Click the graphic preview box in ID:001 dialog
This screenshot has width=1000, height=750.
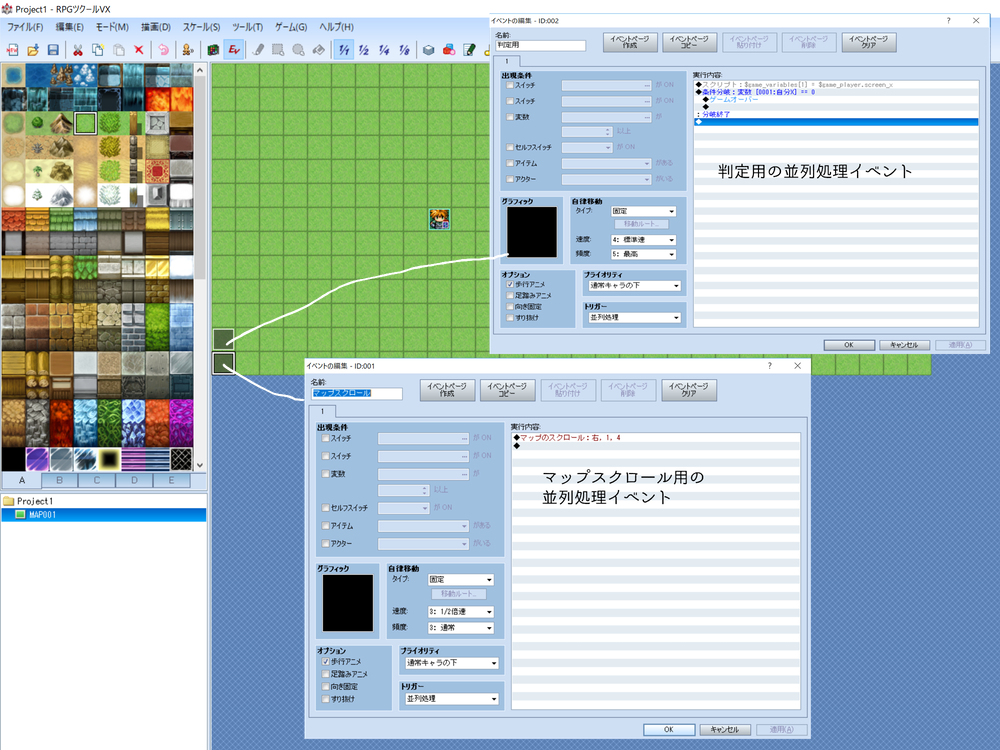pos(348,603)
